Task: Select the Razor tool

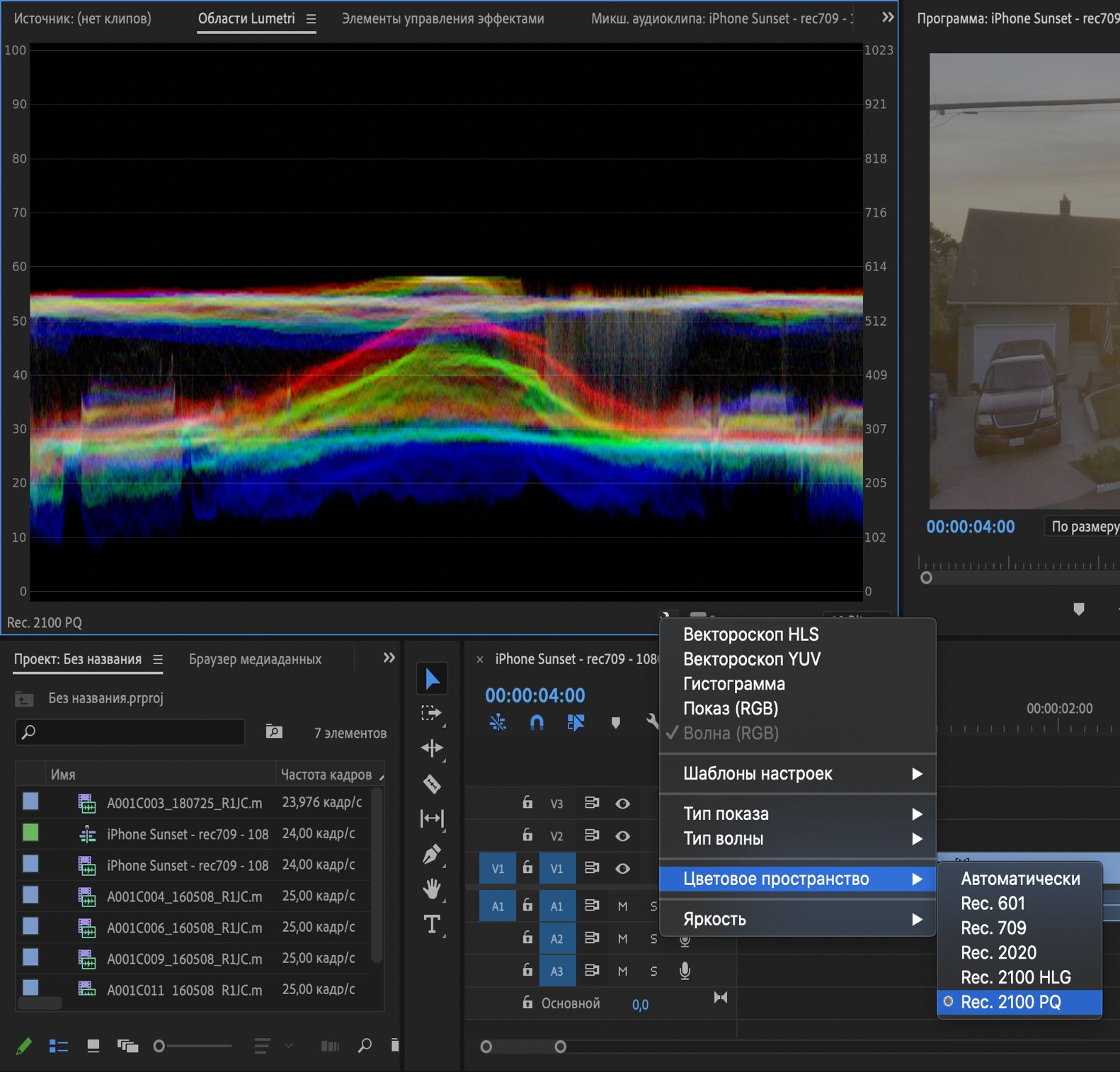Action: pos(432,784)
